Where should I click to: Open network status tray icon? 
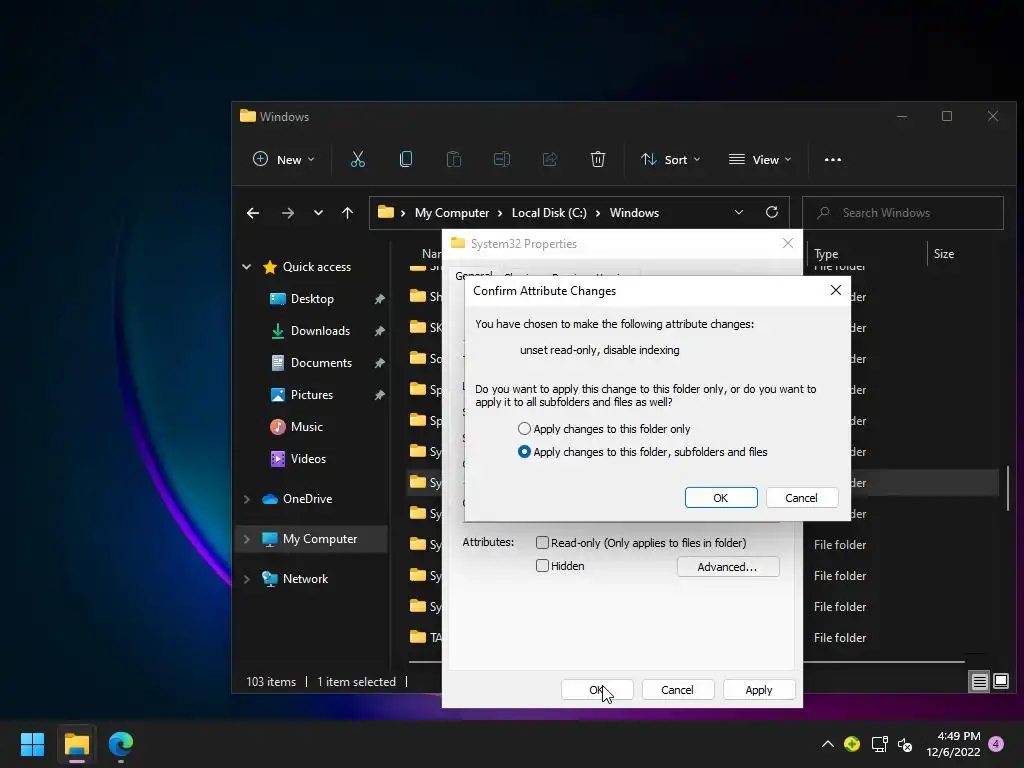click(x=879, y=744)
